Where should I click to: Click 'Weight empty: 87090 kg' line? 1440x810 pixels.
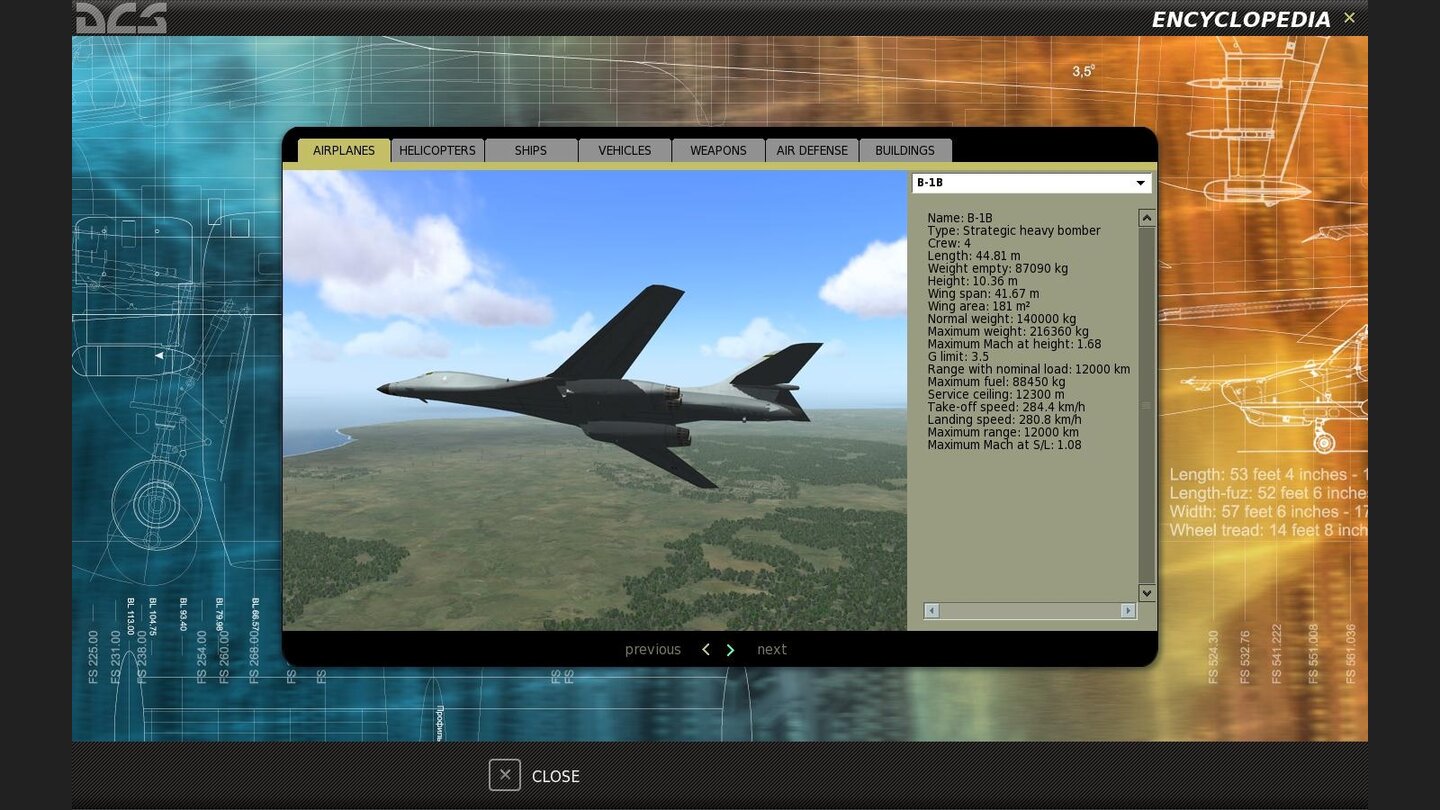(998, 268)
